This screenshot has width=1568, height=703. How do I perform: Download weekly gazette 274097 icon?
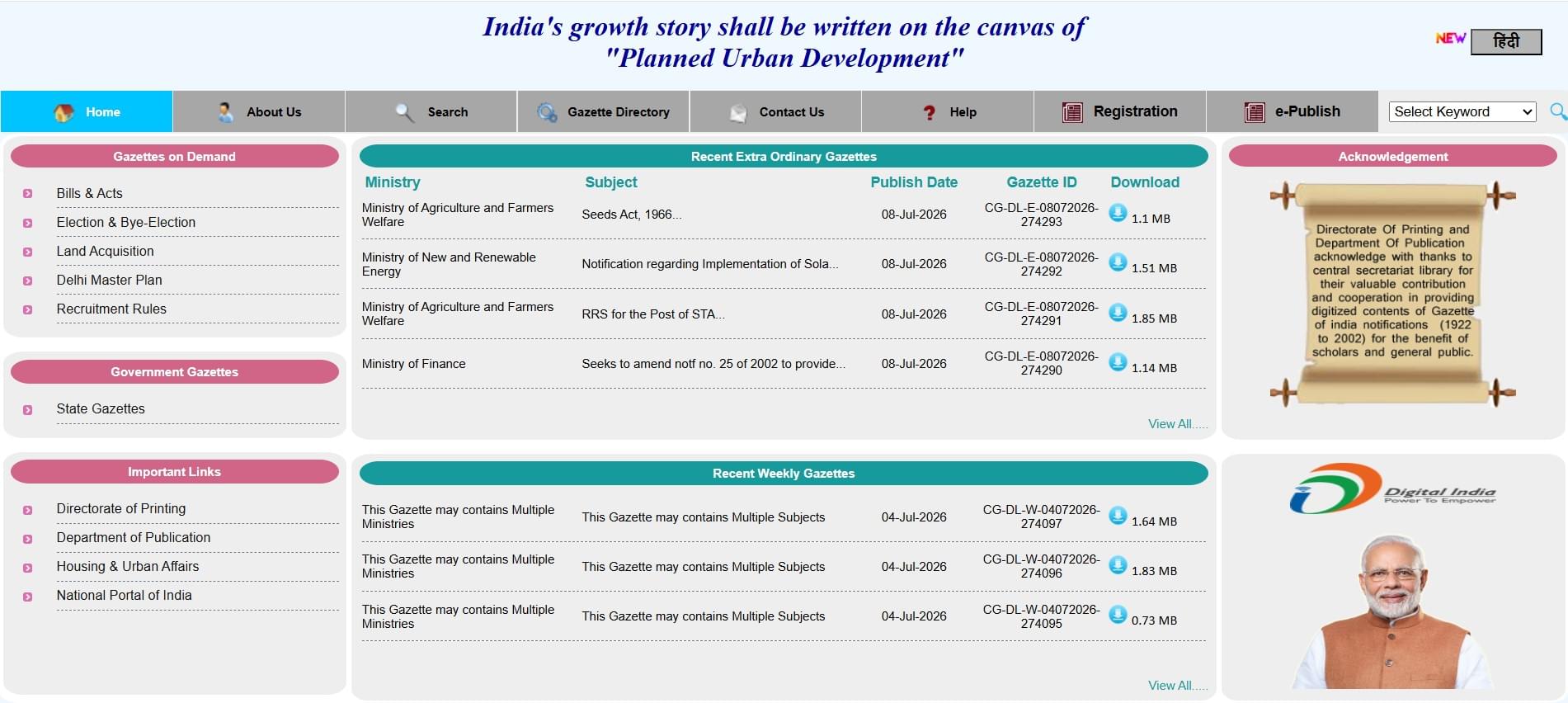point(1118,516)
